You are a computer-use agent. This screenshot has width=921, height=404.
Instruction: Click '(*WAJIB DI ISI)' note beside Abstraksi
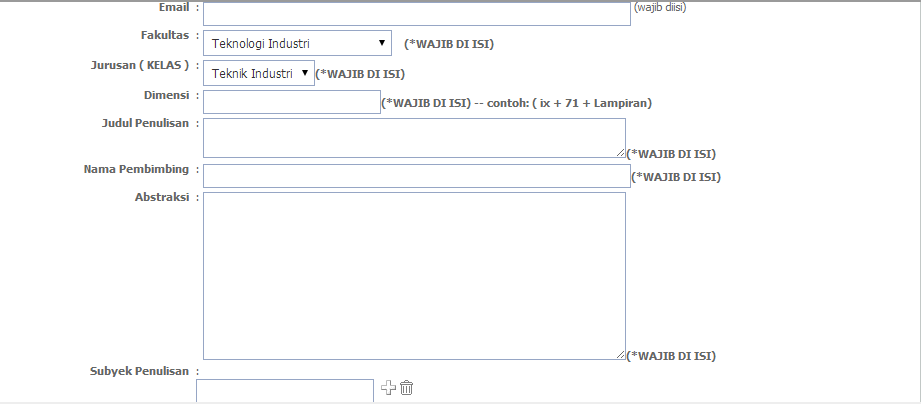(x=671, y=356)
